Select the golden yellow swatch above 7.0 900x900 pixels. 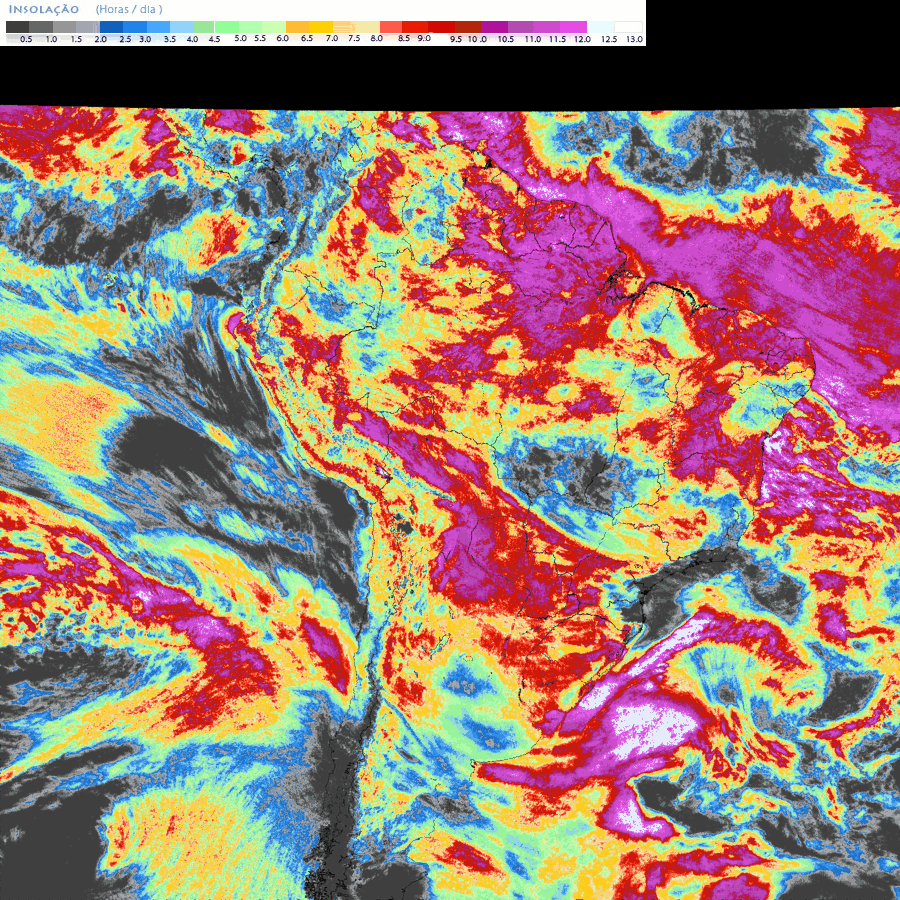click(x=321, y=27)
